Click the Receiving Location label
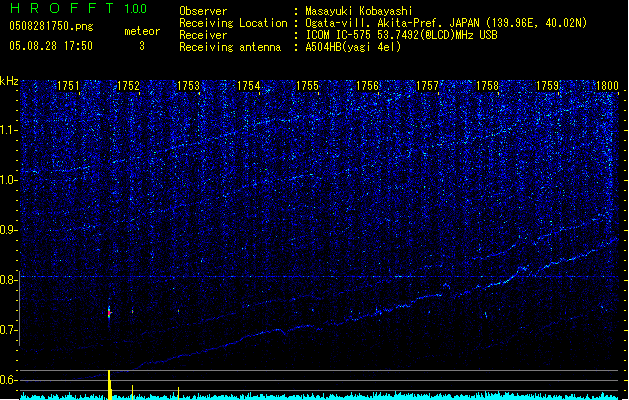The image size is (629, 400). pyautogui.click(x=233, y=23)
